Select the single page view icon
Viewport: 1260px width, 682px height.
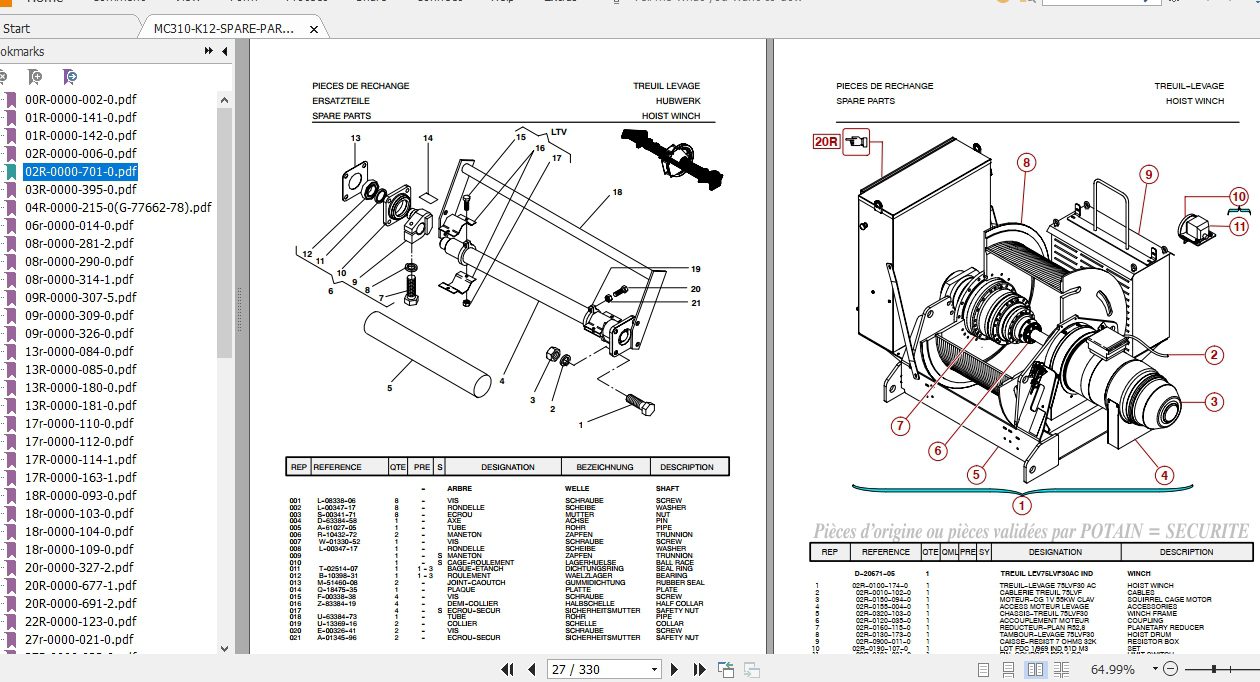click(981, 670)
